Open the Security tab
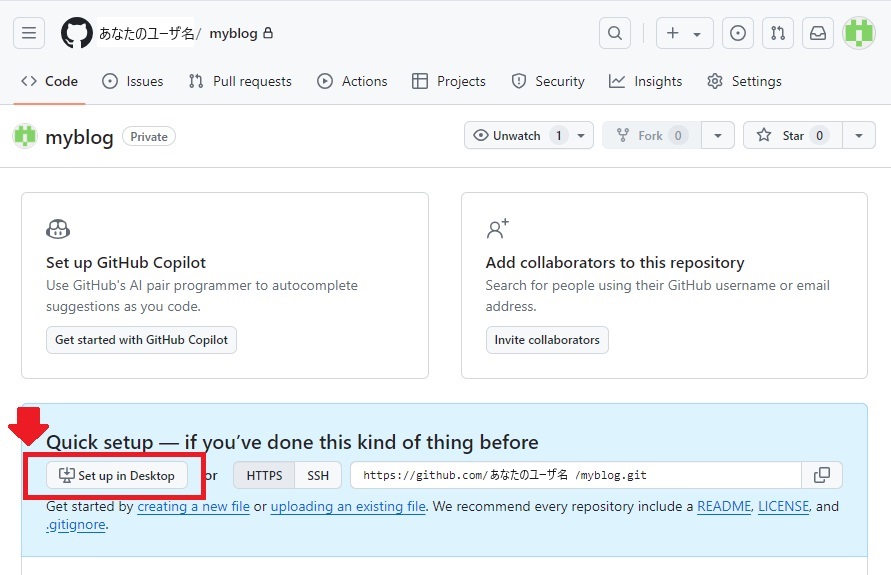891x575 pixels. point(548,81)
